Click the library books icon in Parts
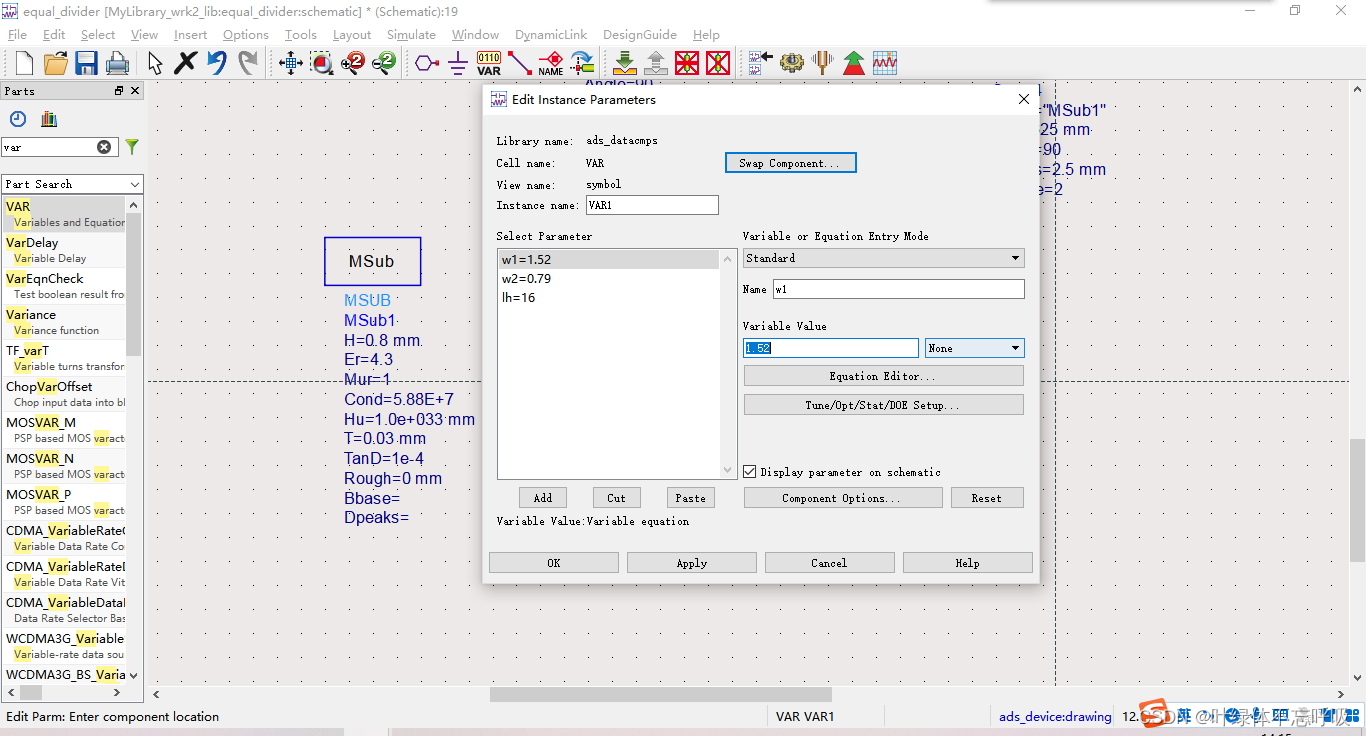Image resolution: width=1366 pixels, height=736 pixels. (49, 119)
